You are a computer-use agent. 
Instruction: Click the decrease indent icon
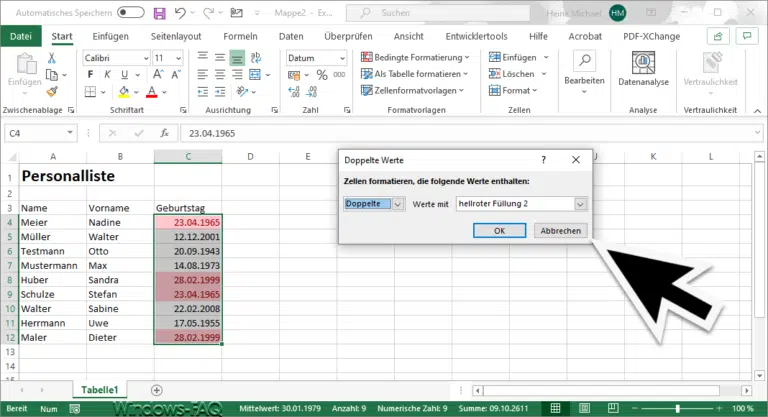[203, 92]
